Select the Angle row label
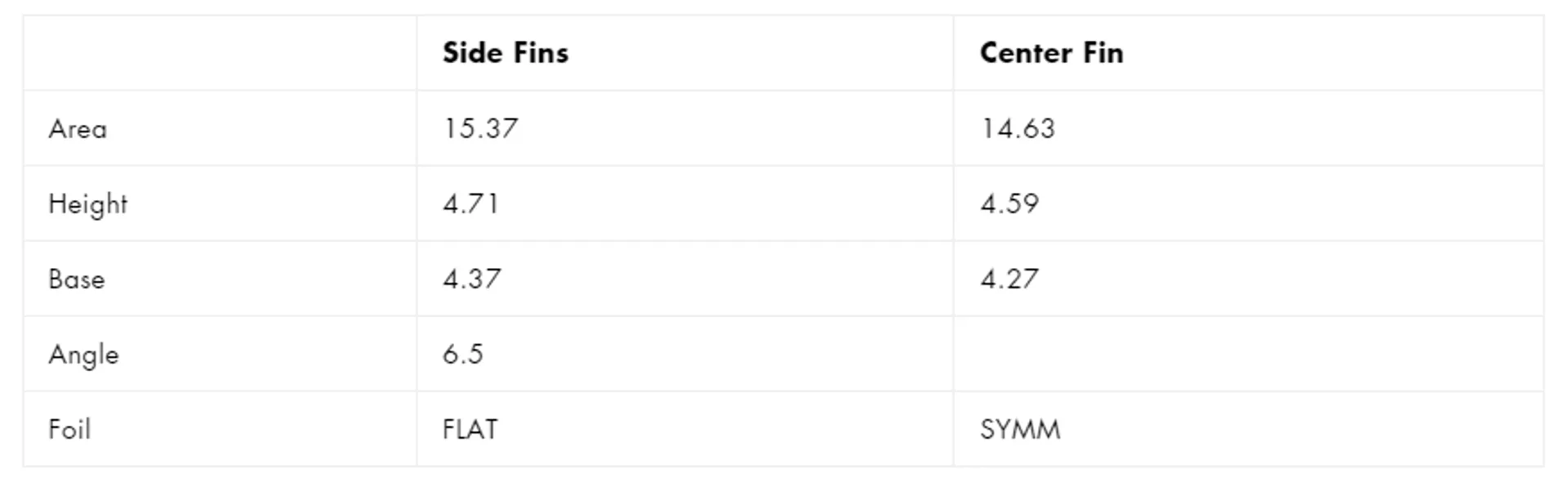Screen dimensions: 1568x496 pos(83,355)
